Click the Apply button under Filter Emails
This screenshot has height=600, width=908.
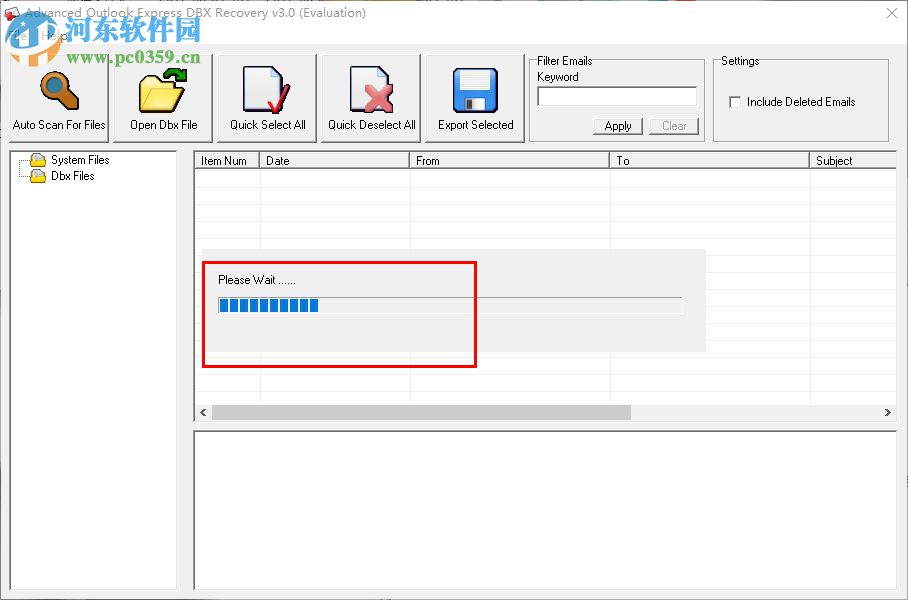click(617, 126)
